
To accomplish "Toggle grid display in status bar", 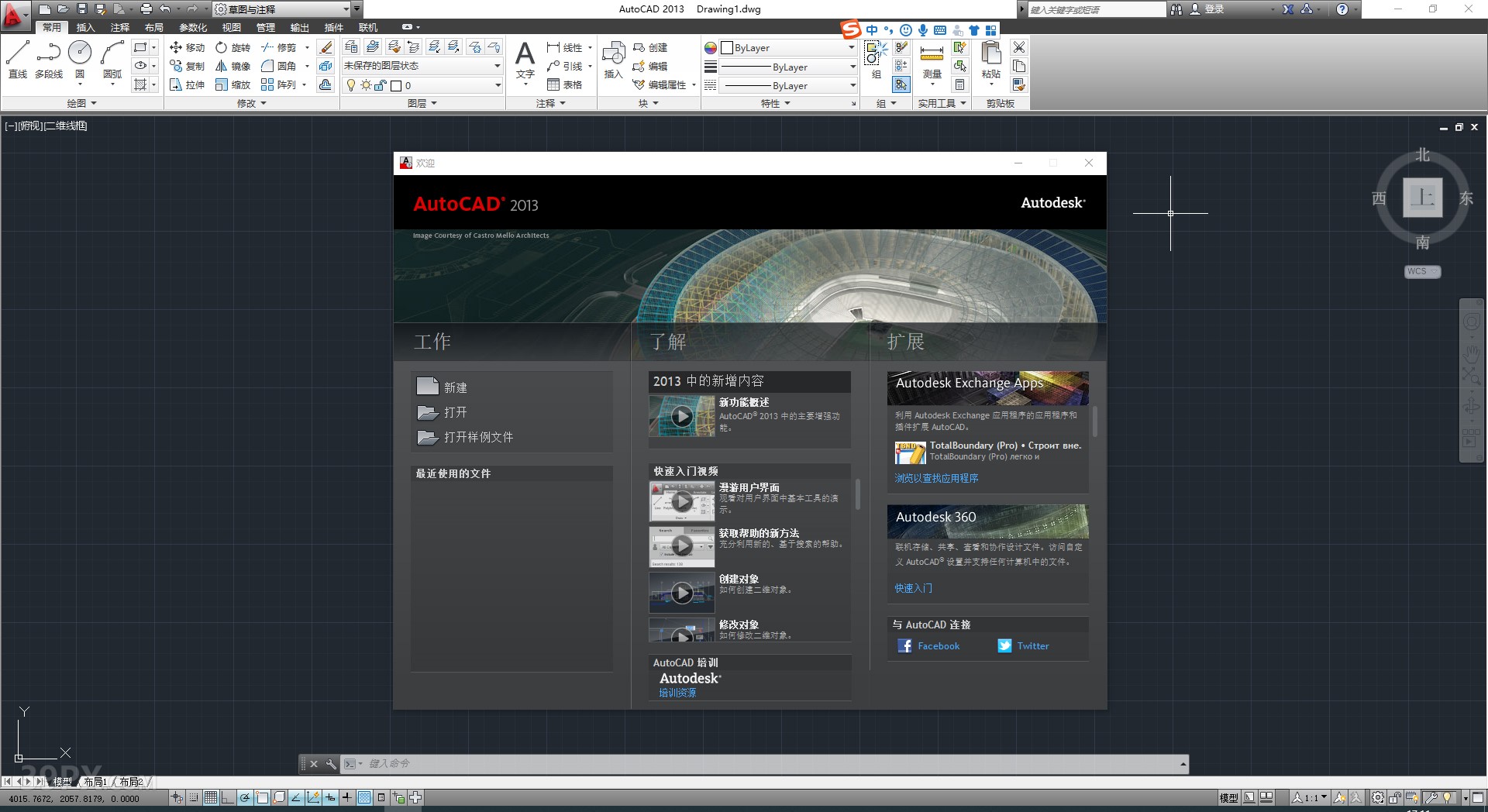I will point(209,798).
